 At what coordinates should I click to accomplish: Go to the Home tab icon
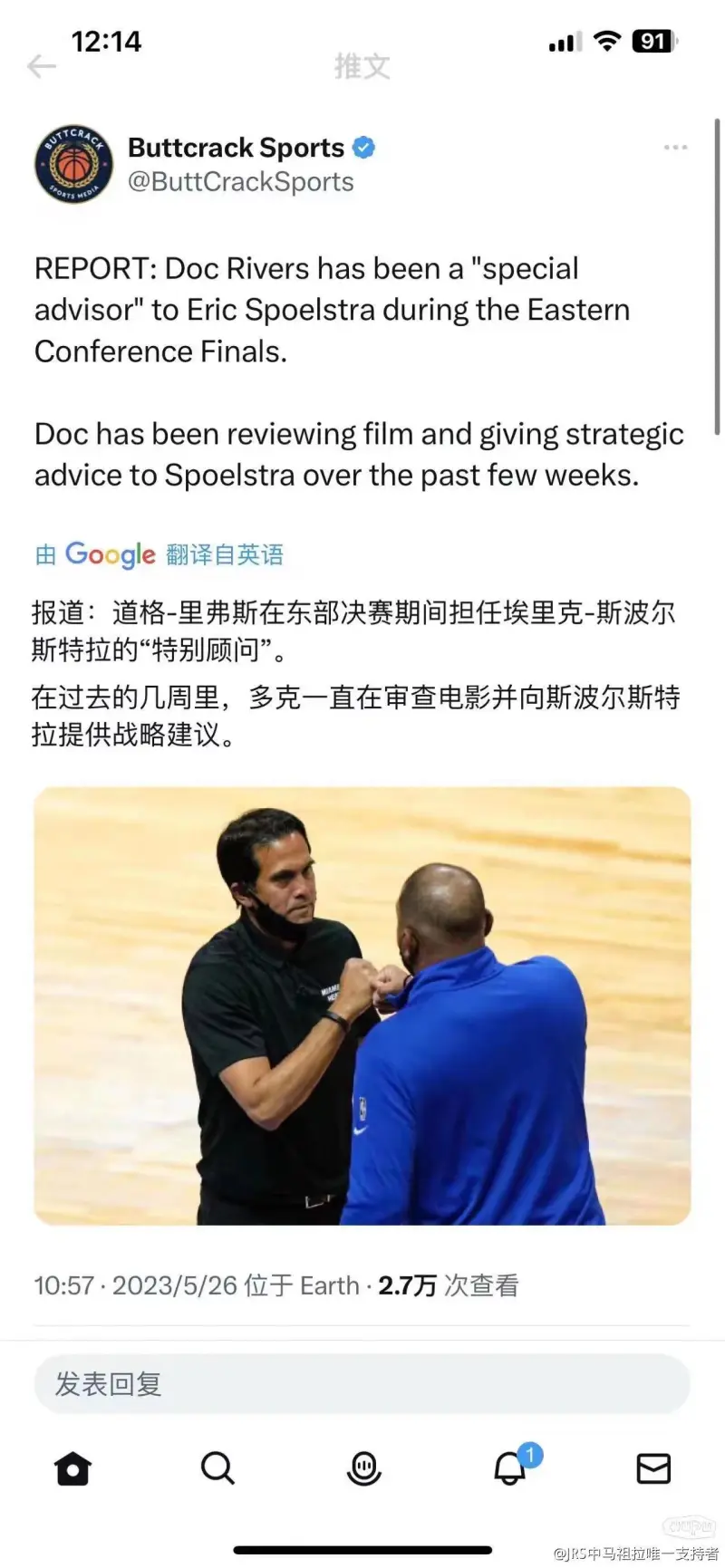pyautogui.click(x=73, y=1468)
